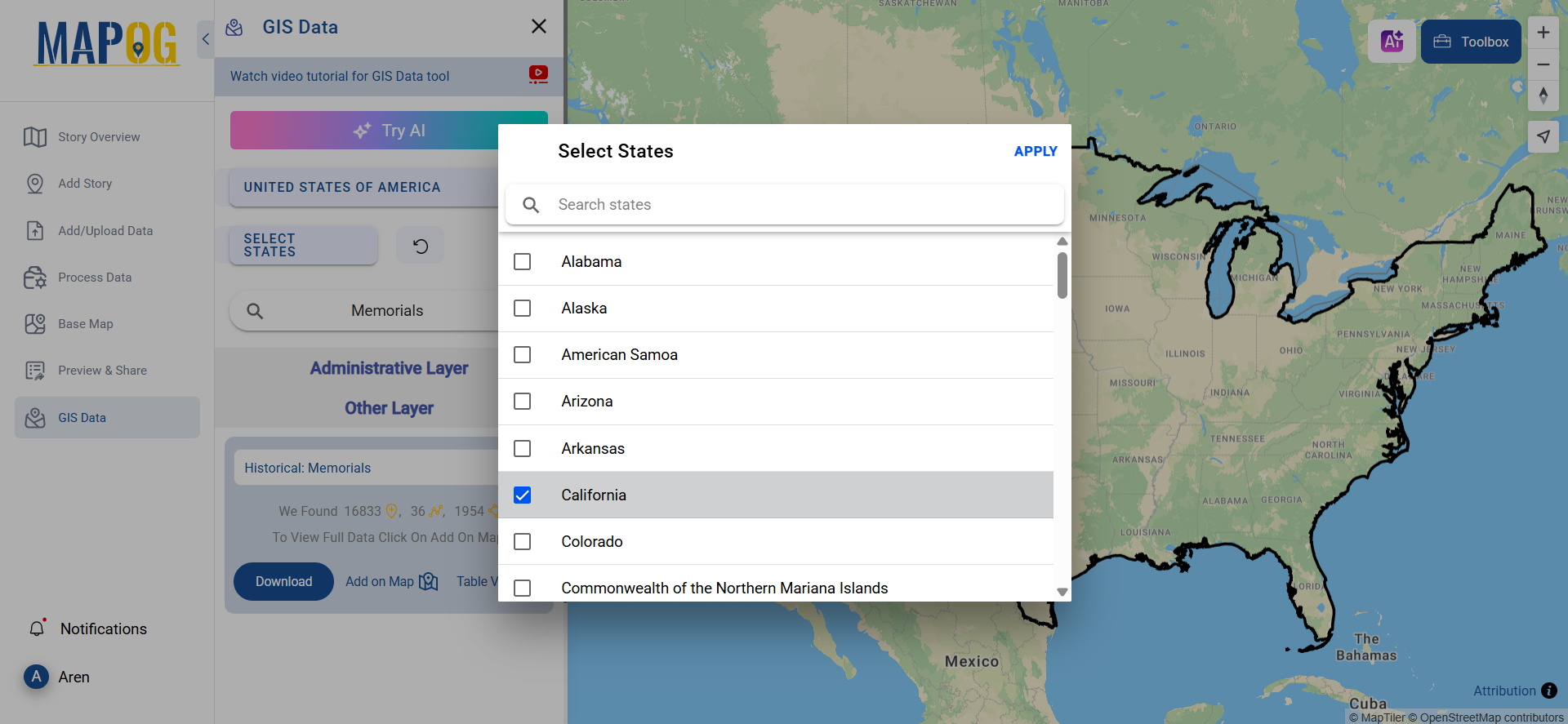Image resolution: width=1568 pixels, height=724 pixels.
Task: Open the Toolbox menu
Action: pos(1470,42)
